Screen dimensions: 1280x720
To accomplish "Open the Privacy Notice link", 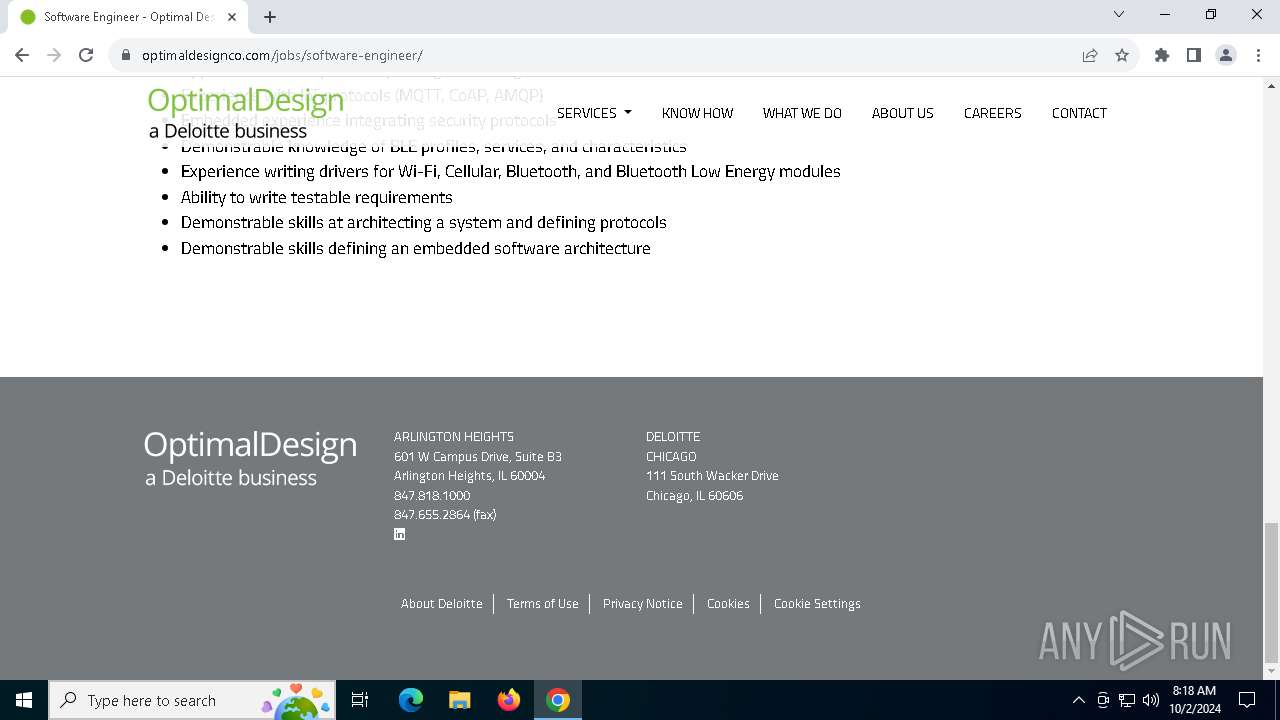I will click(x=642, y=604).
